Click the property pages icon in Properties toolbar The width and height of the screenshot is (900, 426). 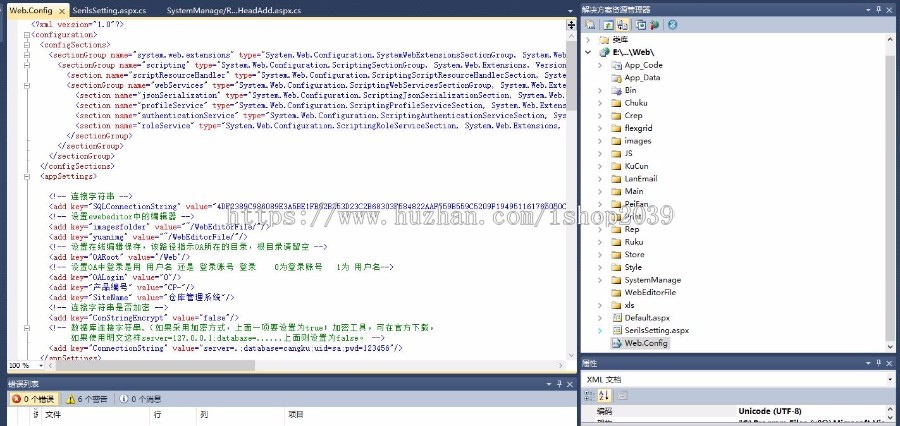pyautogui.click(x=622, y=396)
